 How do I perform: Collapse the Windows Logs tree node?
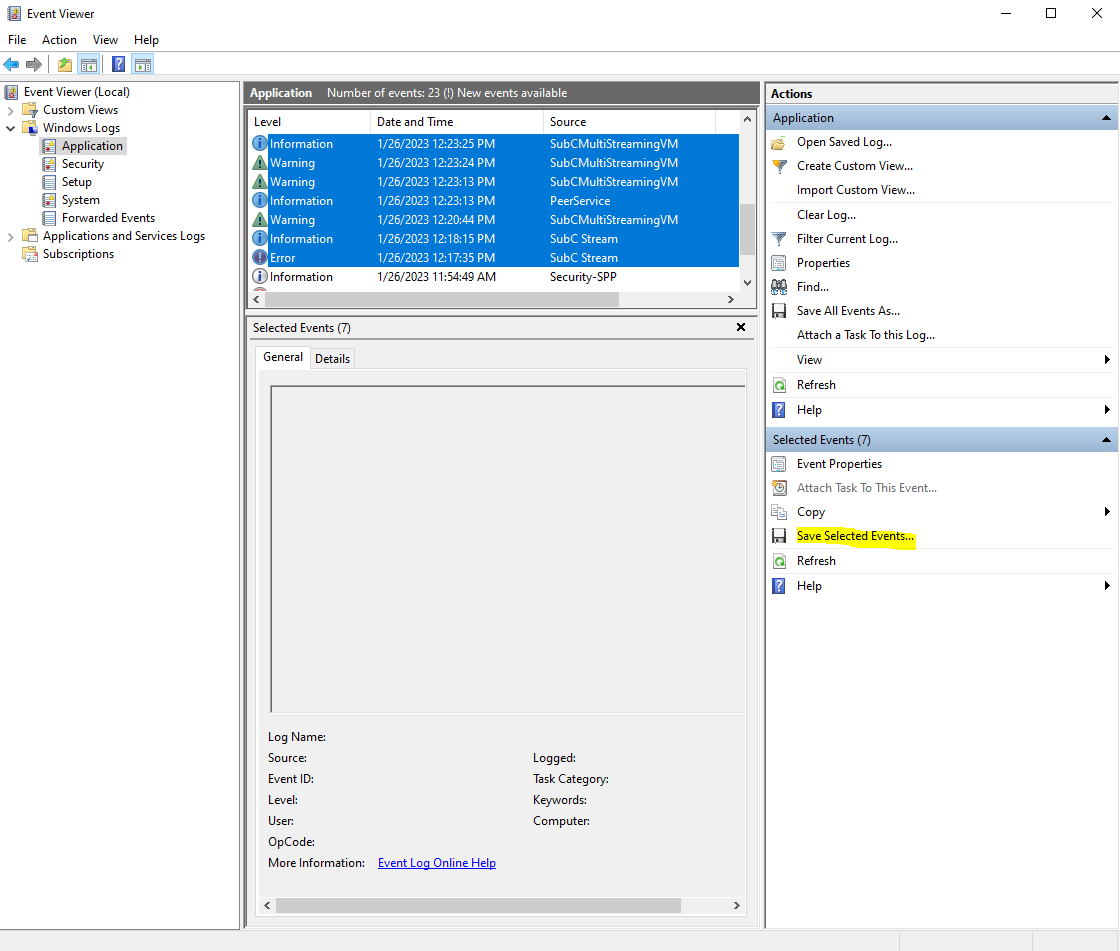click(x=11, y=128)
